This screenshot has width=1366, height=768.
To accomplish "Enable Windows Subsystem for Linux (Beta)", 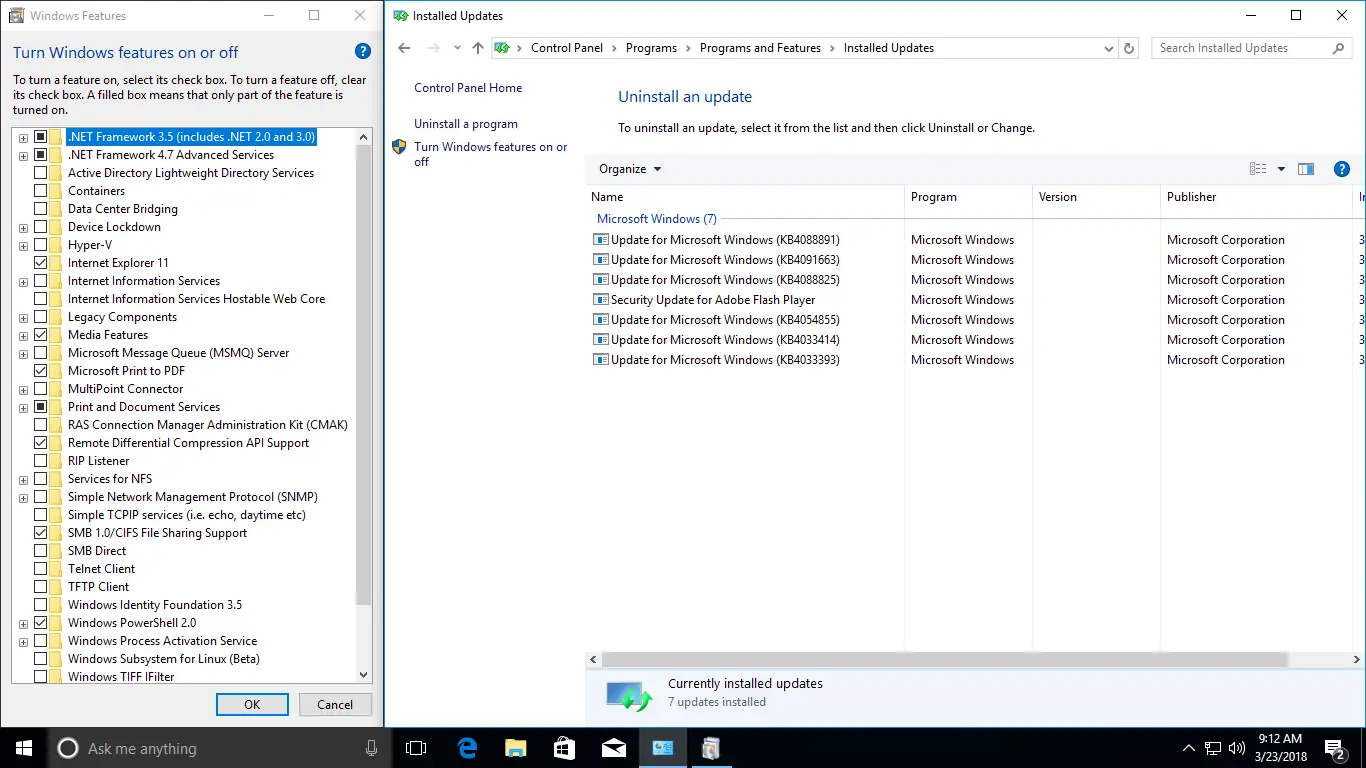I will coord(41,659).
